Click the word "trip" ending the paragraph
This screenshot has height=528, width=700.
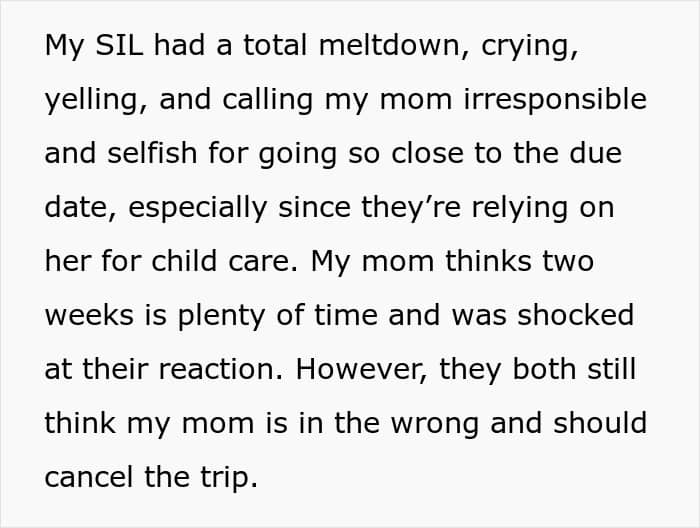coord(229,477)
